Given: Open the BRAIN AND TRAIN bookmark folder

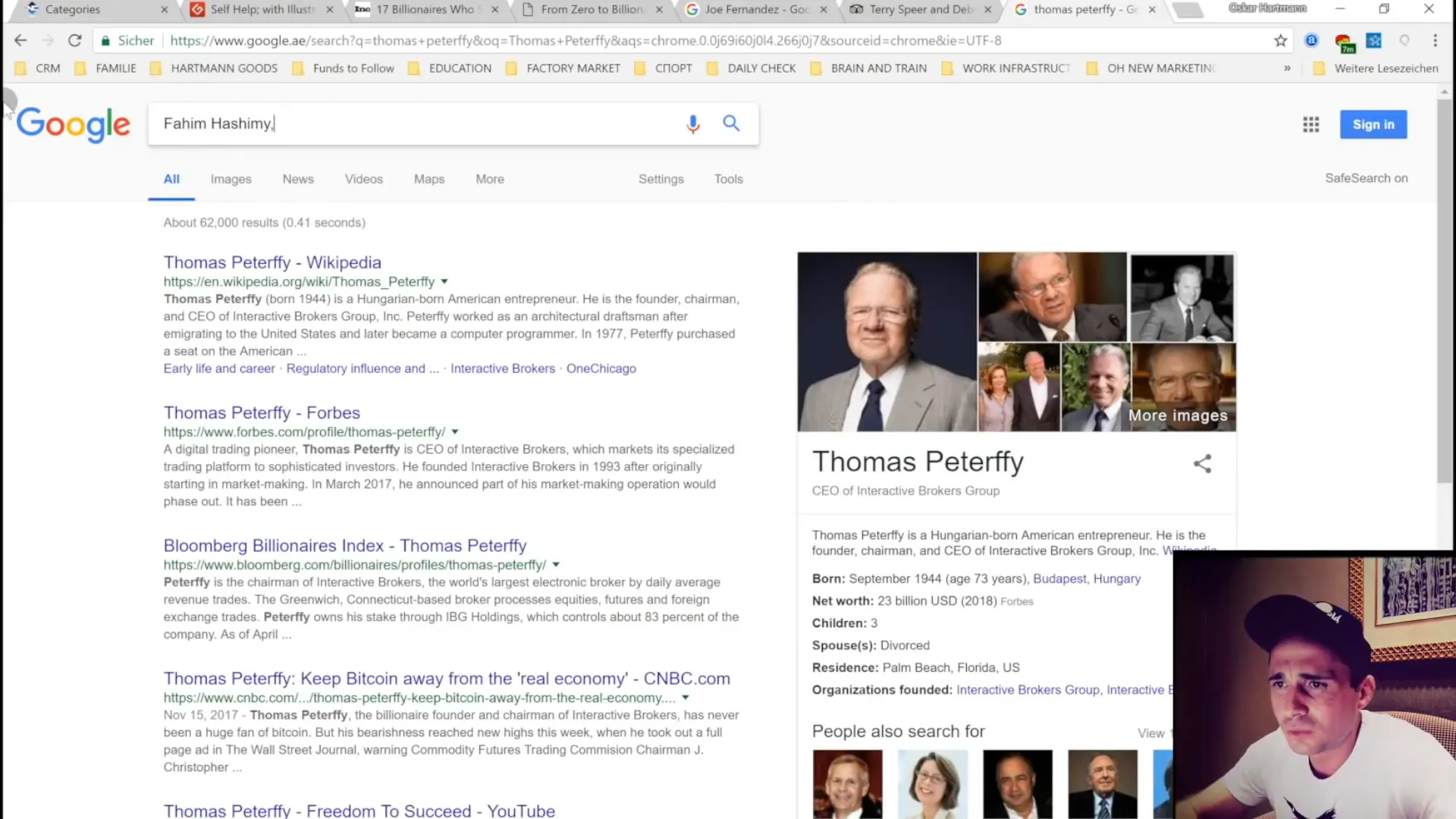Looking at the screenshot, I should 868,68.
